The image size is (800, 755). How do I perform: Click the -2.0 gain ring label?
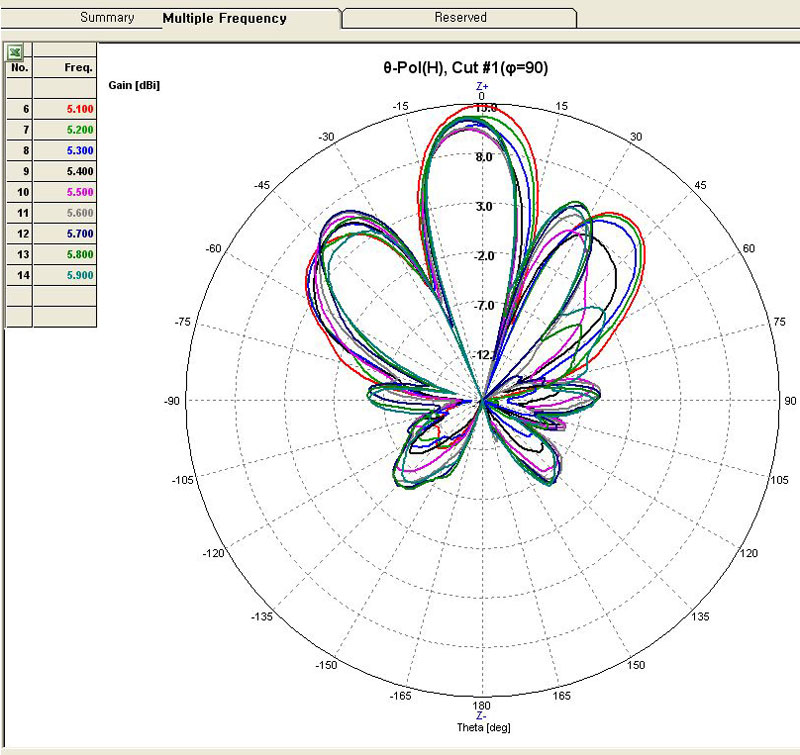click(484, 256)
